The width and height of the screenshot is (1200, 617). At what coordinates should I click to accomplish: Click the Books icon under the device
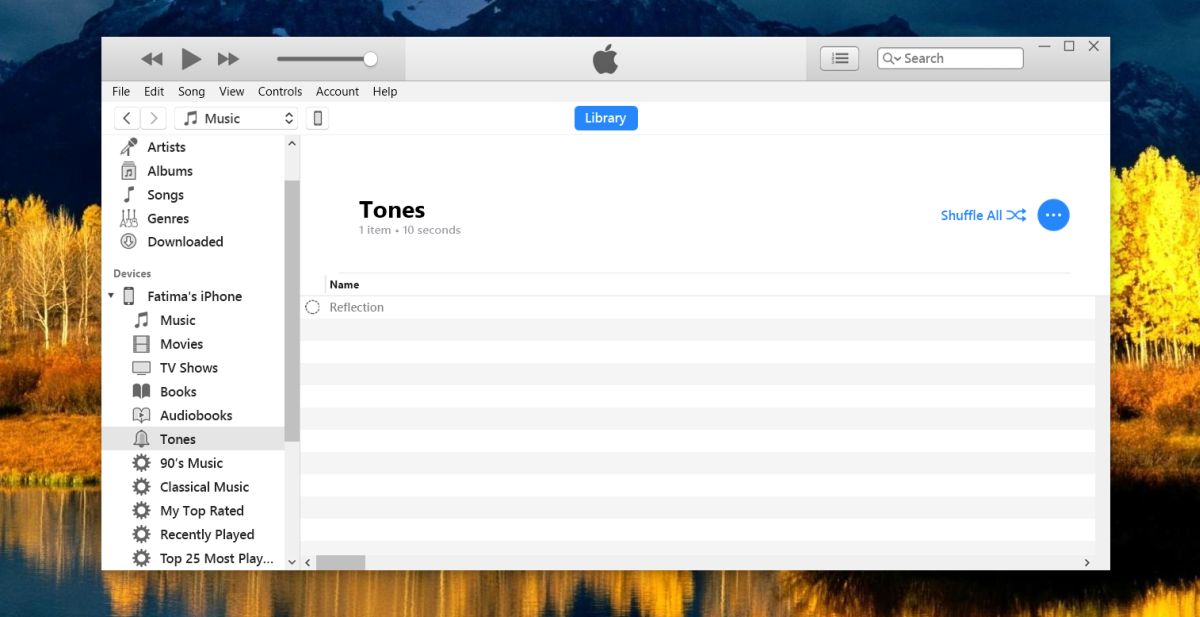tap(141, 392)
